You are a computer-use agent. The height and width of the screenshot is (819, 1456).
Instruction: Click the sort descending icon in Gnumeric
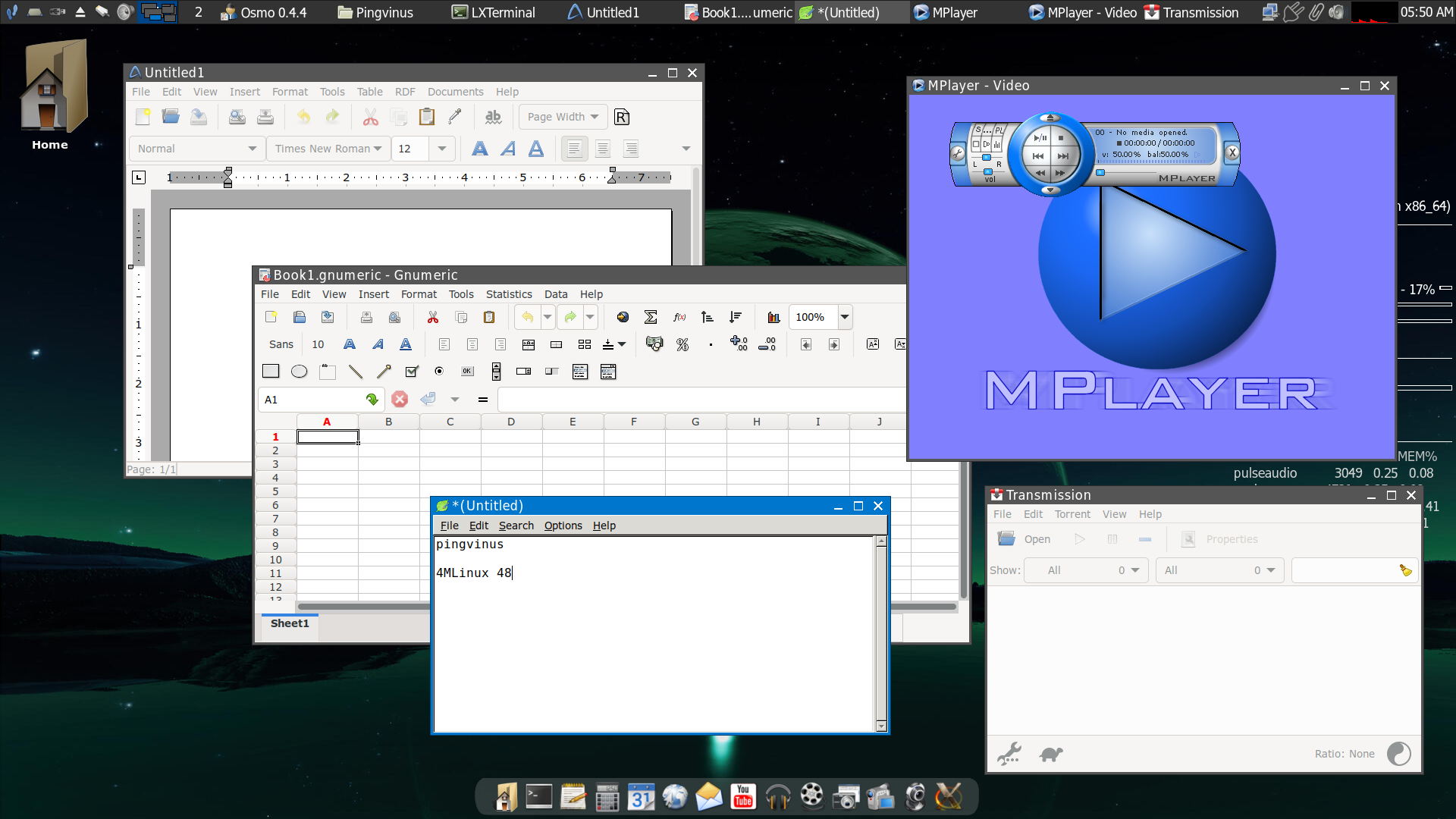pyautogui.click(x=735, y=317)
